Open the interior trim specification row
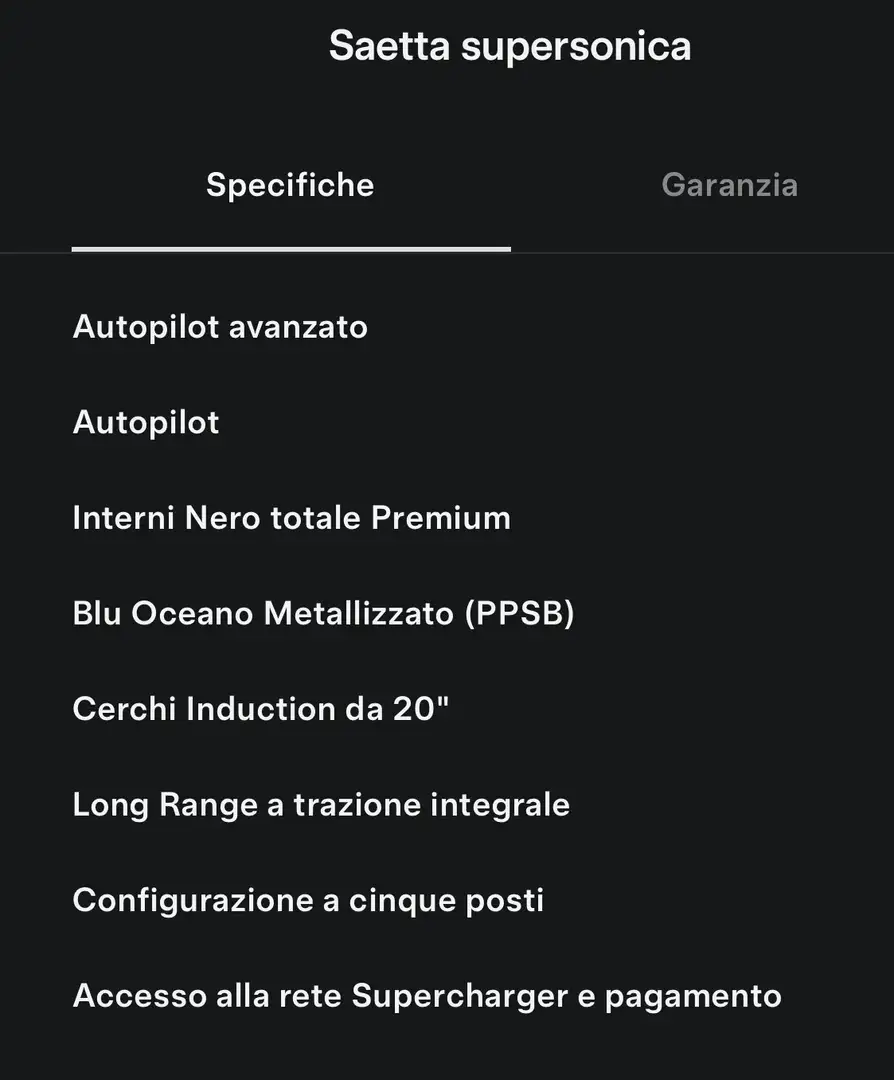The width and height of the screenshot is (894, 1080). click(x=291, y=518)
